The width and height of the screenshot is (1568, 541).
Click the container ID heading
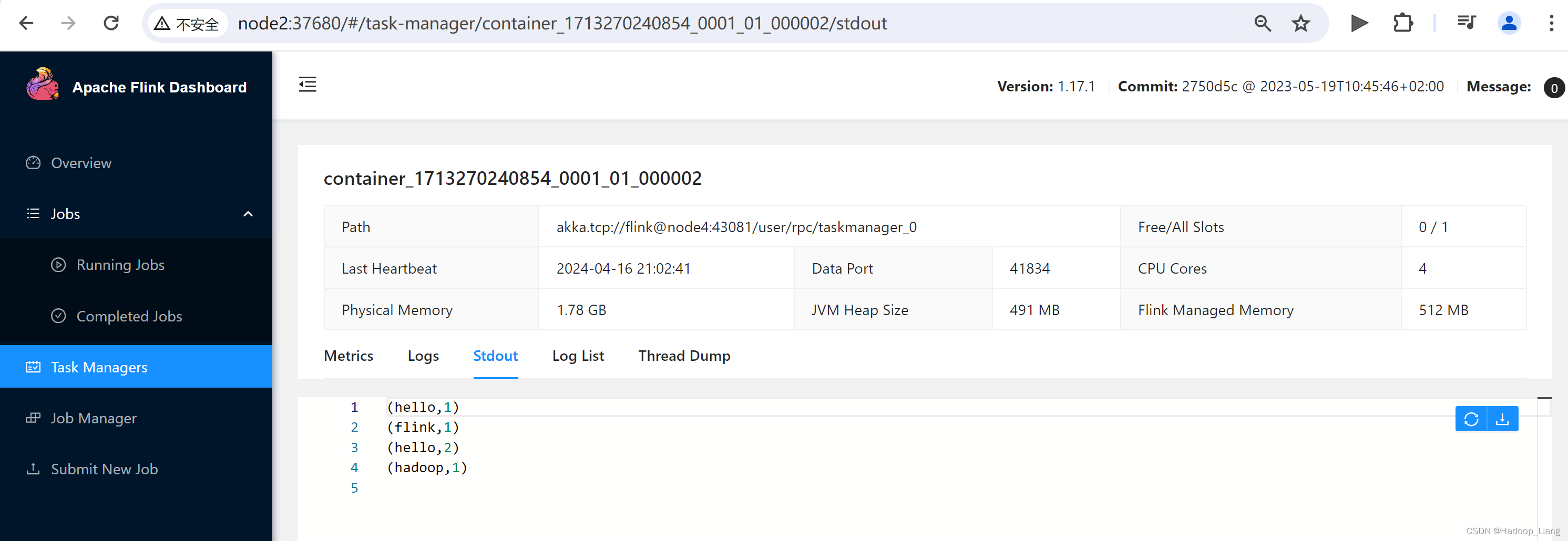coord(513,178)
